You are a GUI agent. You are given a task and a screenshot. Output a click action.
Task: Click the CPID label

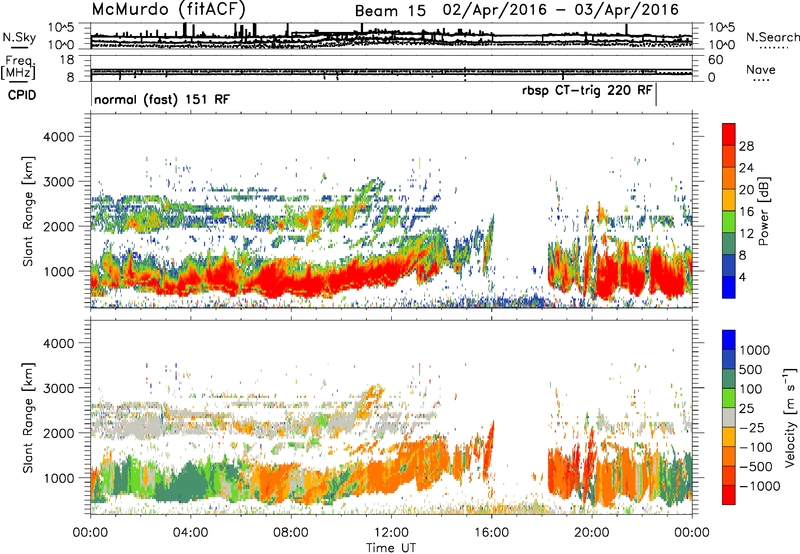pyautogui.click(x=22, y=95)
